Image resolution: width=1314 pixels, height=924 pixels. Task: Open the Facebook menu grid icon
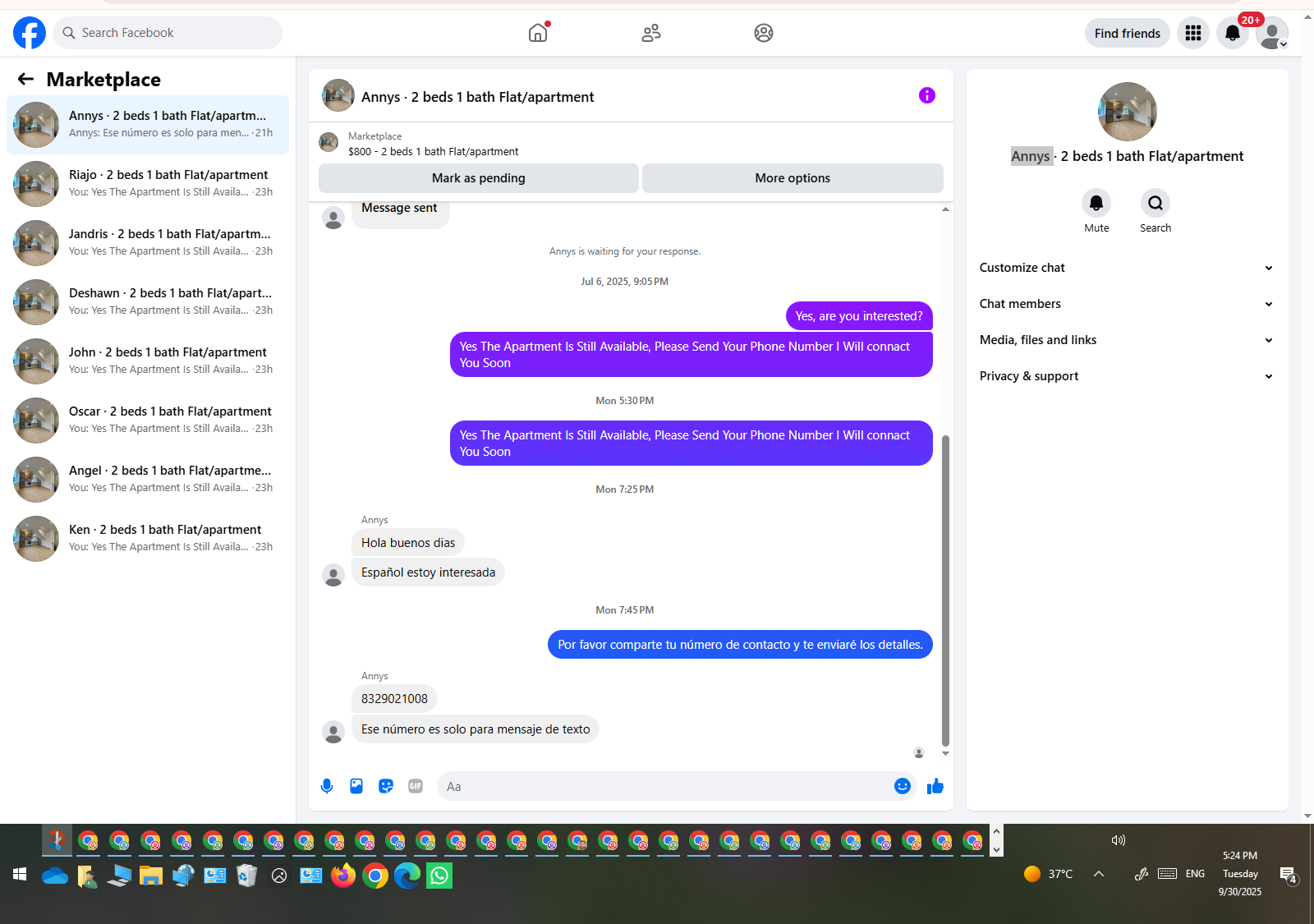(1193, 33)
